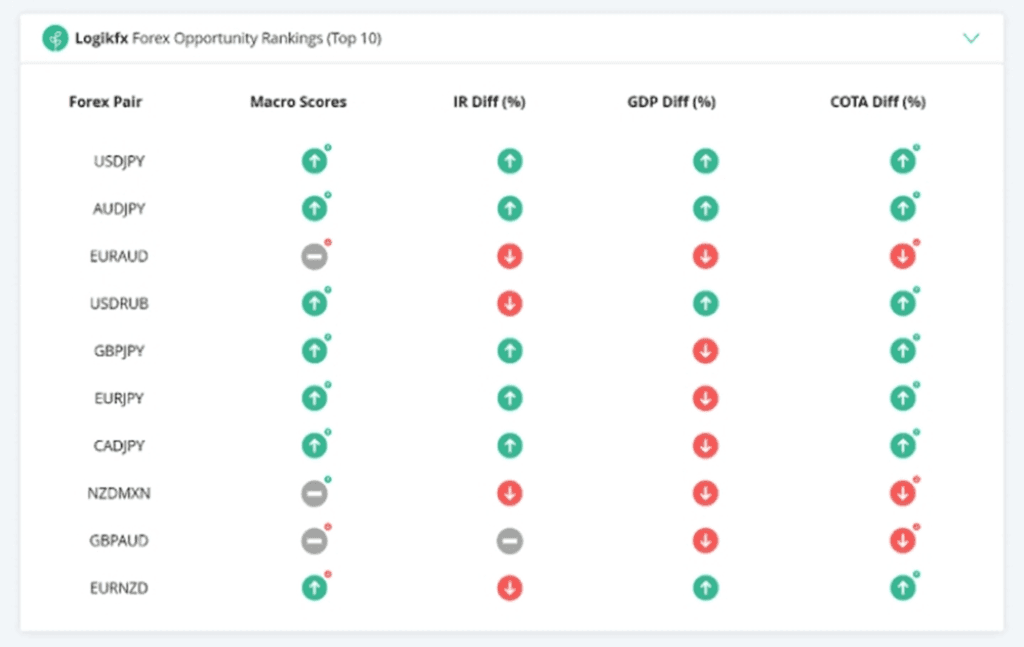Click EURAUD GDP Diff down arrow

(x=705, y=256)
